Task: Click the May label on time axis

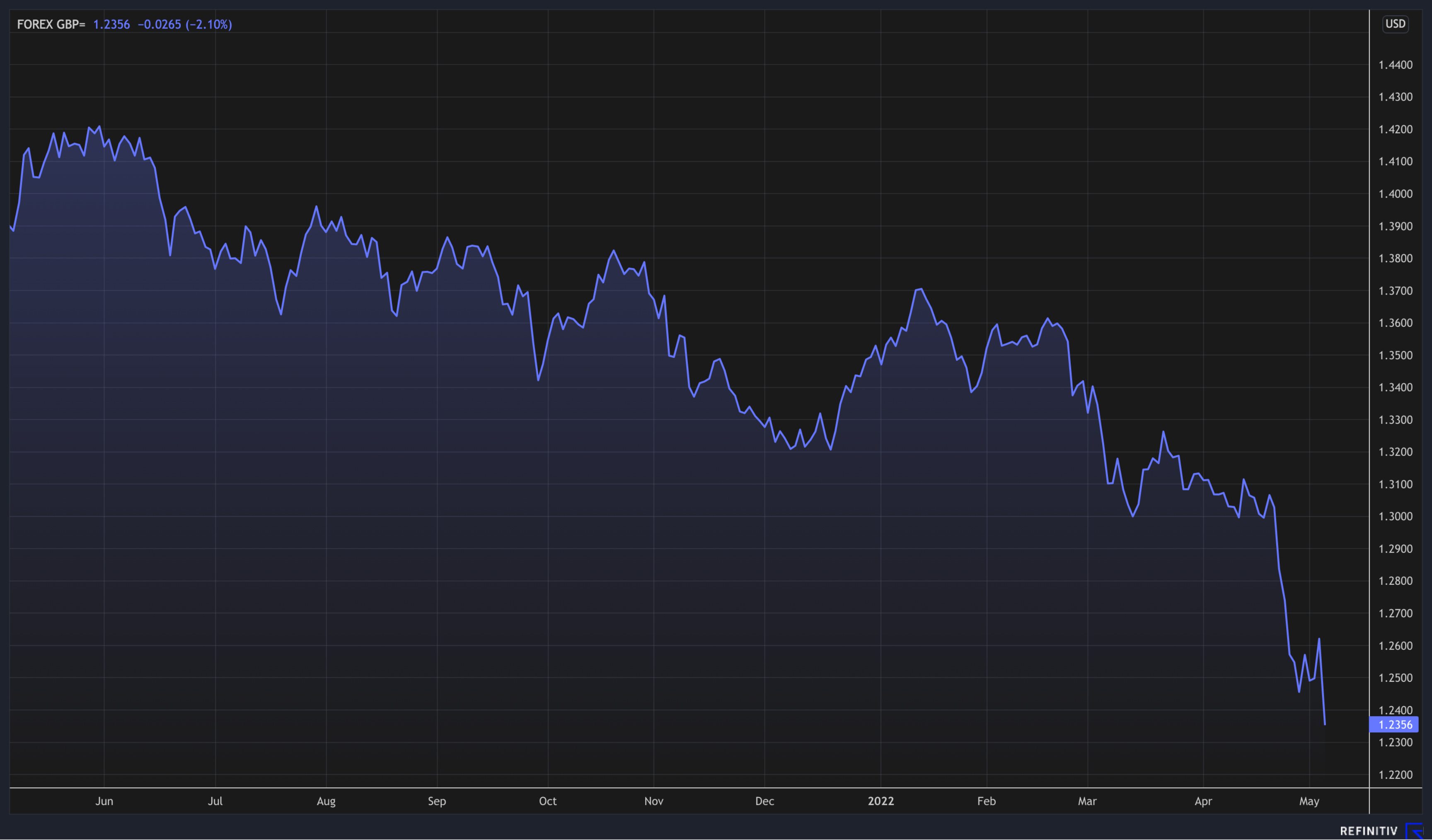Action: click(1309, 801)
